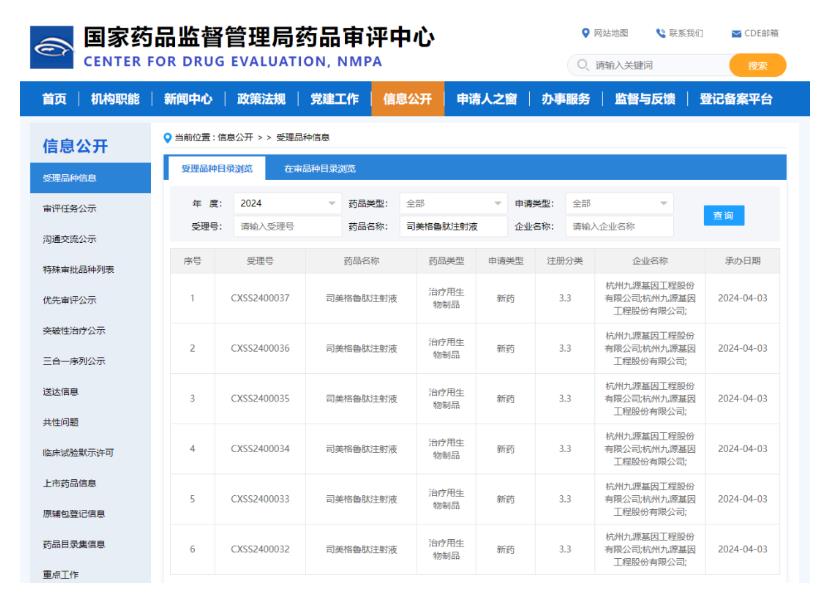Switch to the 在审品种目录浏览 tab
This screenshot has width=825, height=599.
point(319,168)
